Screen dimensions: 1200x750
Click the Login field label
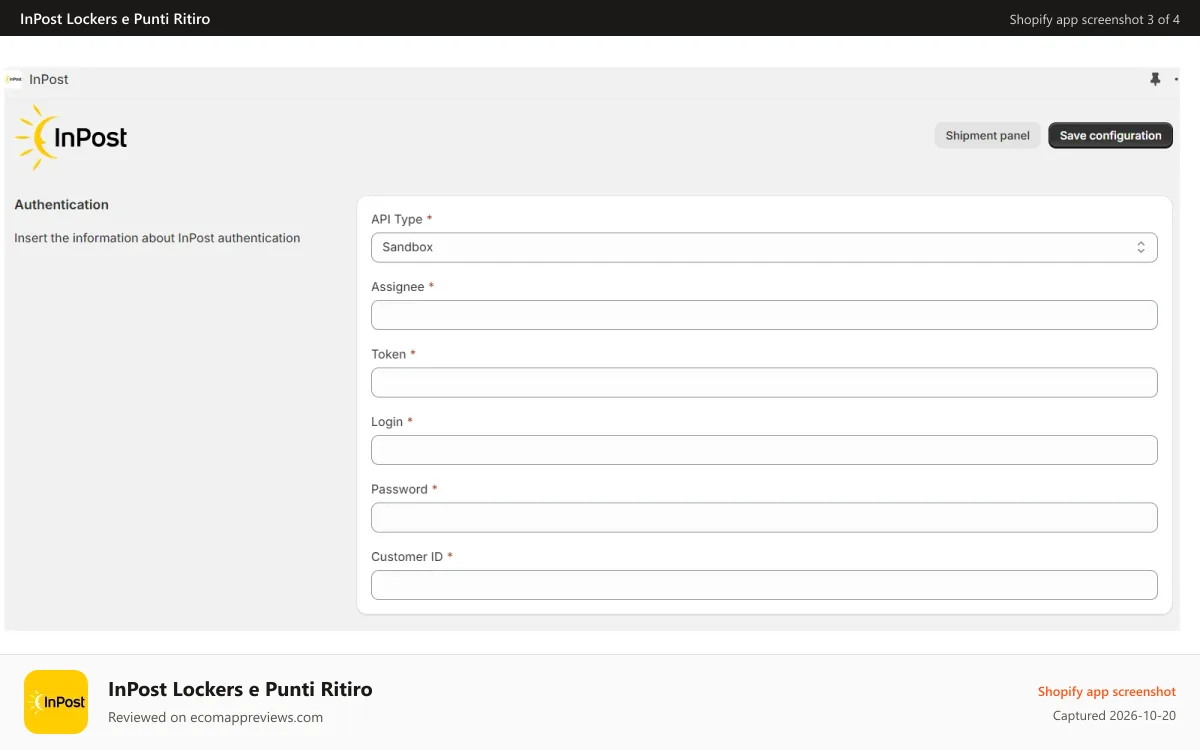point(387,421)
